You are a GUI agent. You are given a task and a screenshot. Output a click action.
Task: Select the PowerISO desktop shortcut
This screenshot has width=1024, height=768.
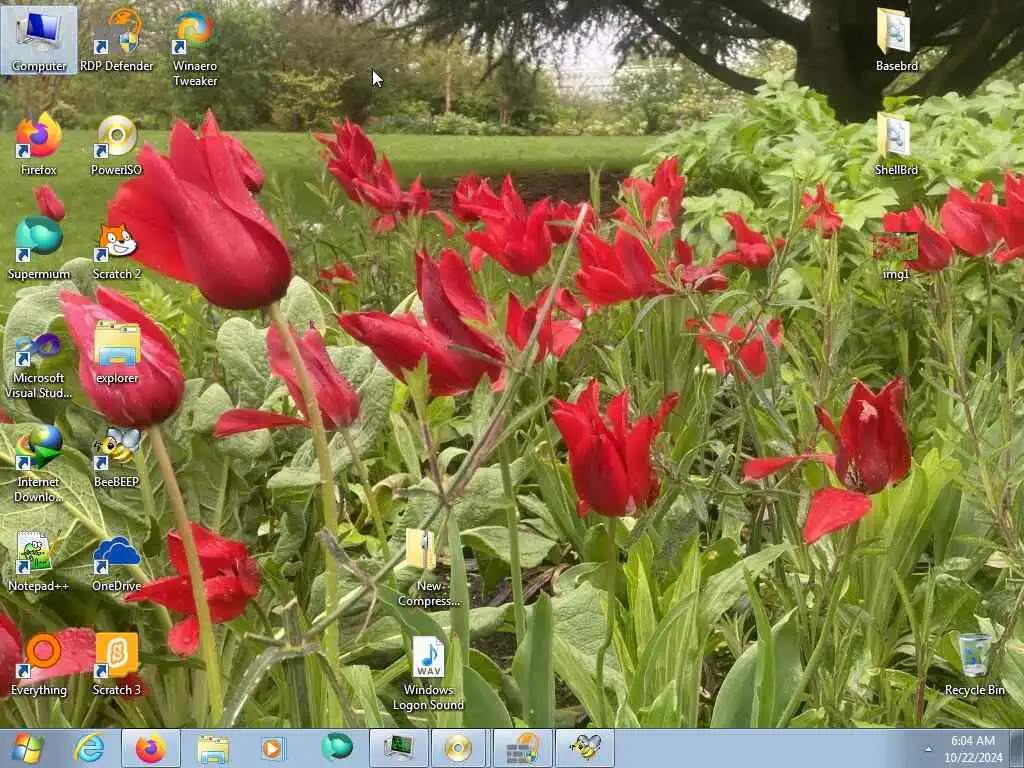[116, 144]
